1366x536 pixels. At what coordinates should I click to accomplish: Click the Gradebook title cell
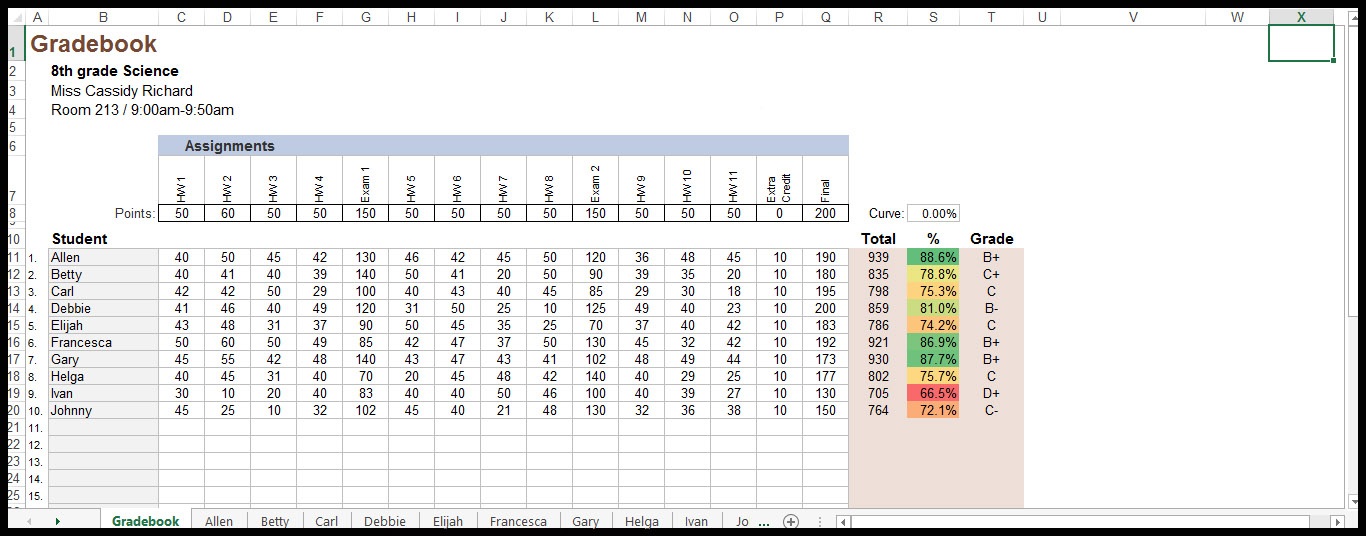tap(94, 44)
